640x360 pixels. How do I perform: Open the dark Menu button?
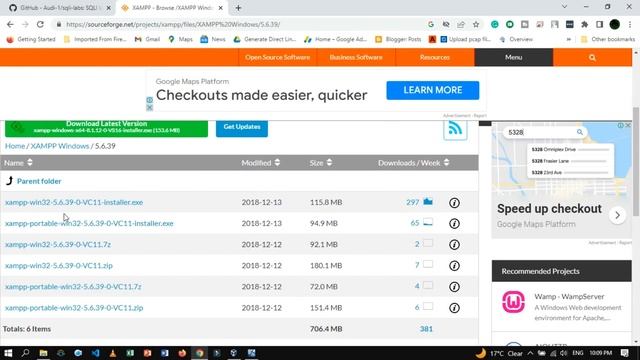(513, 58)
